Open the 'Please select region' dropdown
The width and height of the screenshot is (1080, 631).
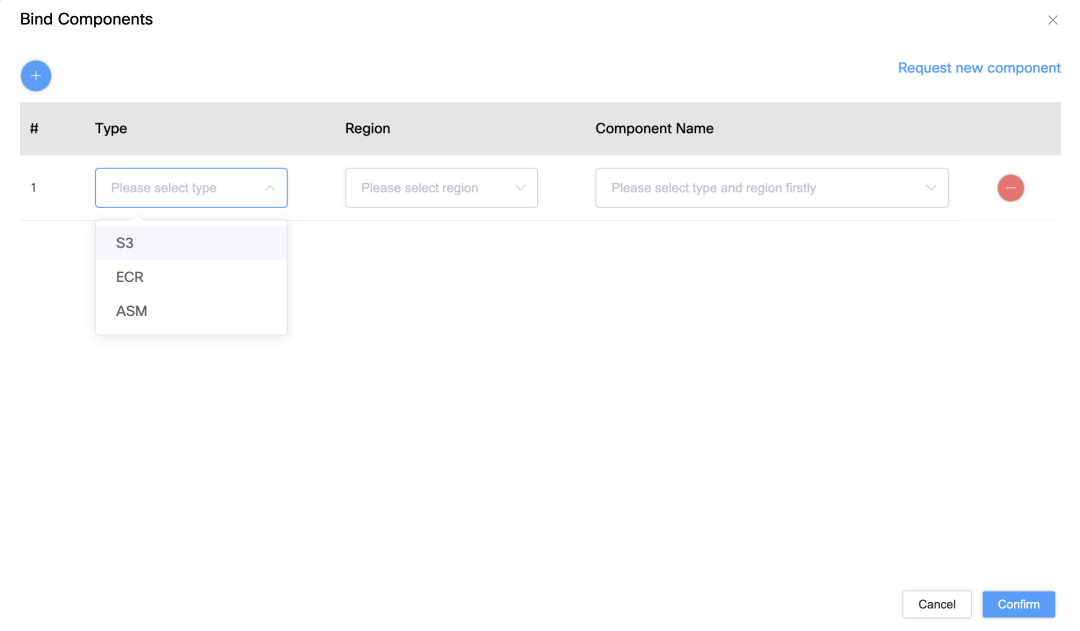click(x=430, y=188)
